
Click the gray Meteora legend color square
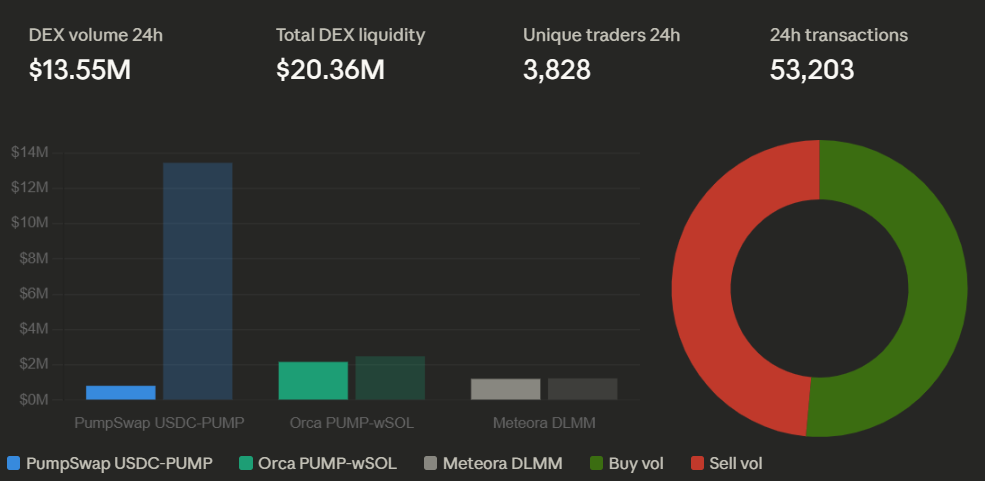coord(430,464)
